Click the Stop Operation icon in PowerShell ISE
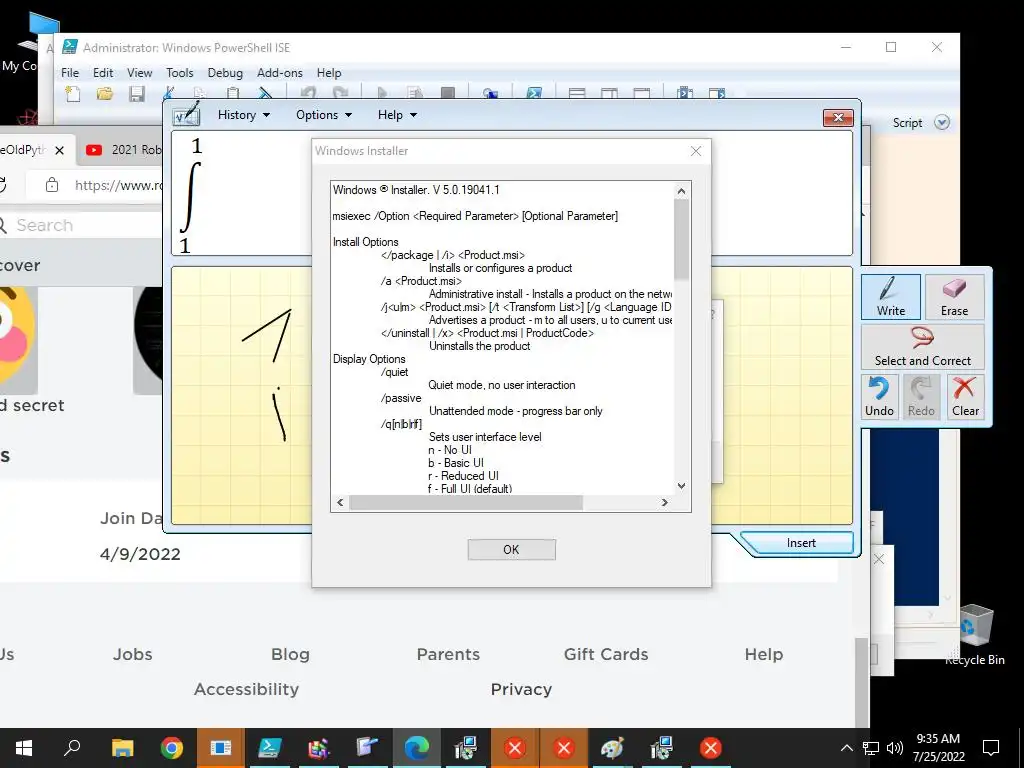Viewport: 1024px width, 768px height. (x=447, y=93)
